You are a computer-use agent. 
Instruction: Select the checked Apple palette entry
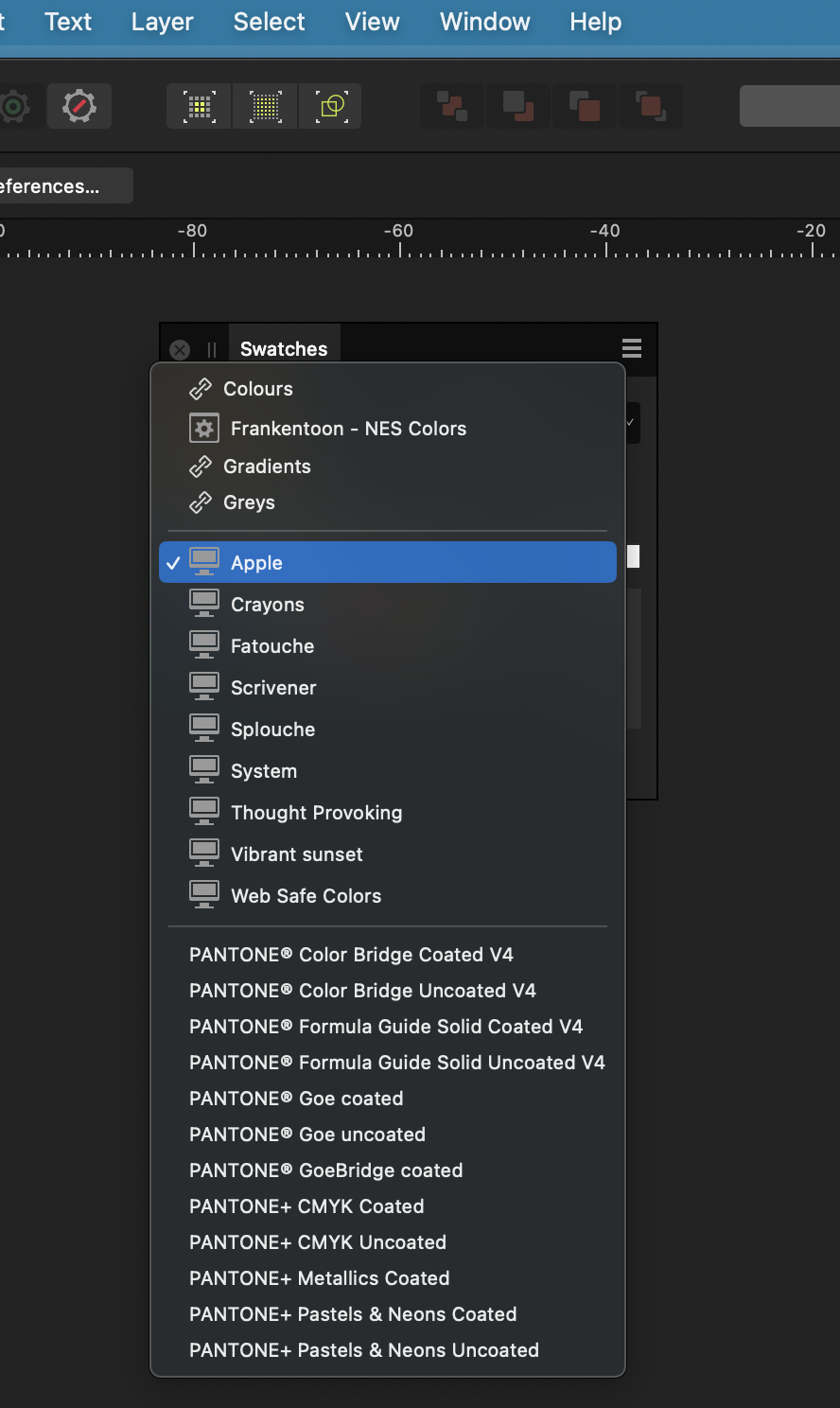click(x=388, y=562)
